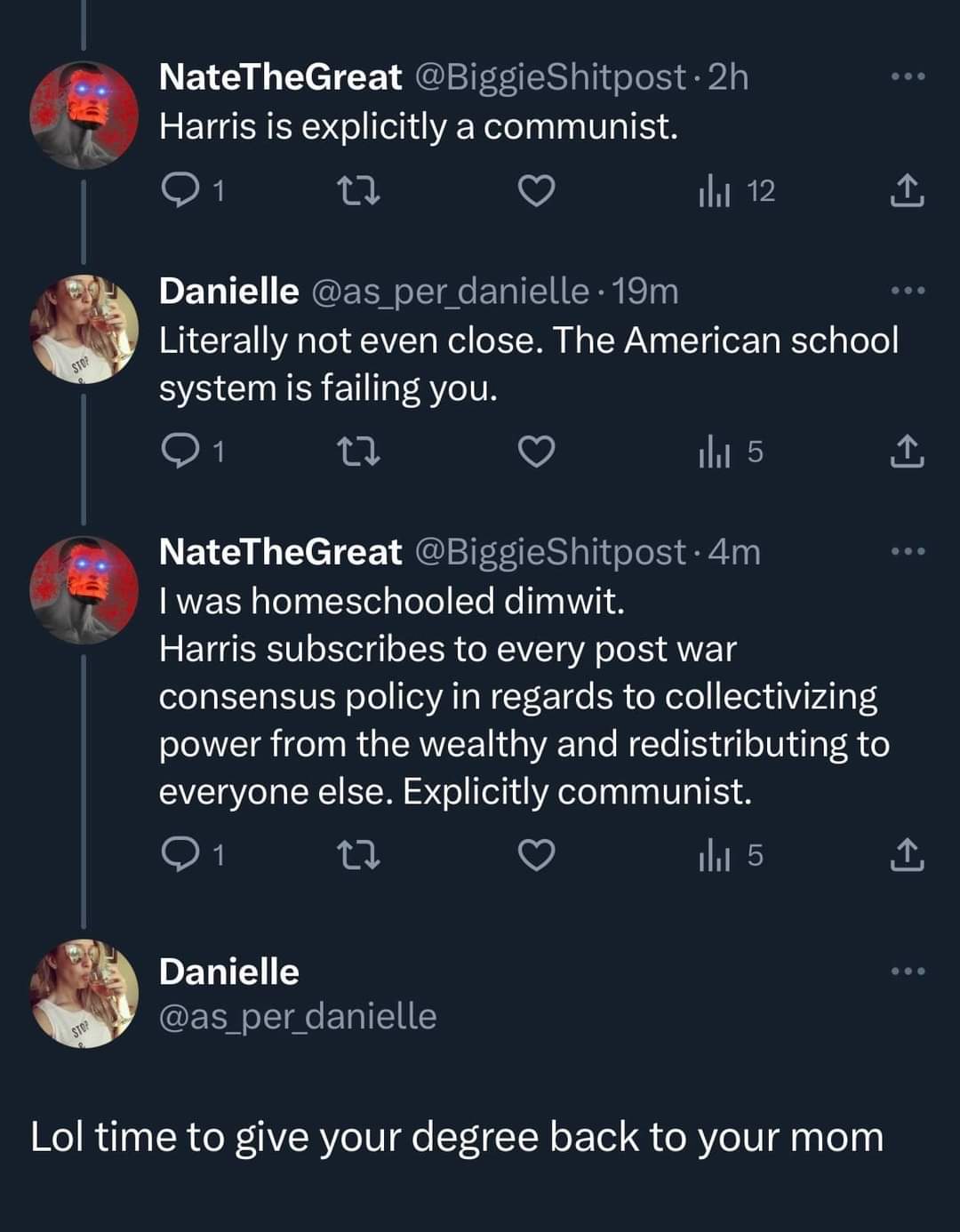Open more options on Danielle's main tweet
Image resolution: width=960 pixels, height=1232 pixels.
tap(908, 972)
